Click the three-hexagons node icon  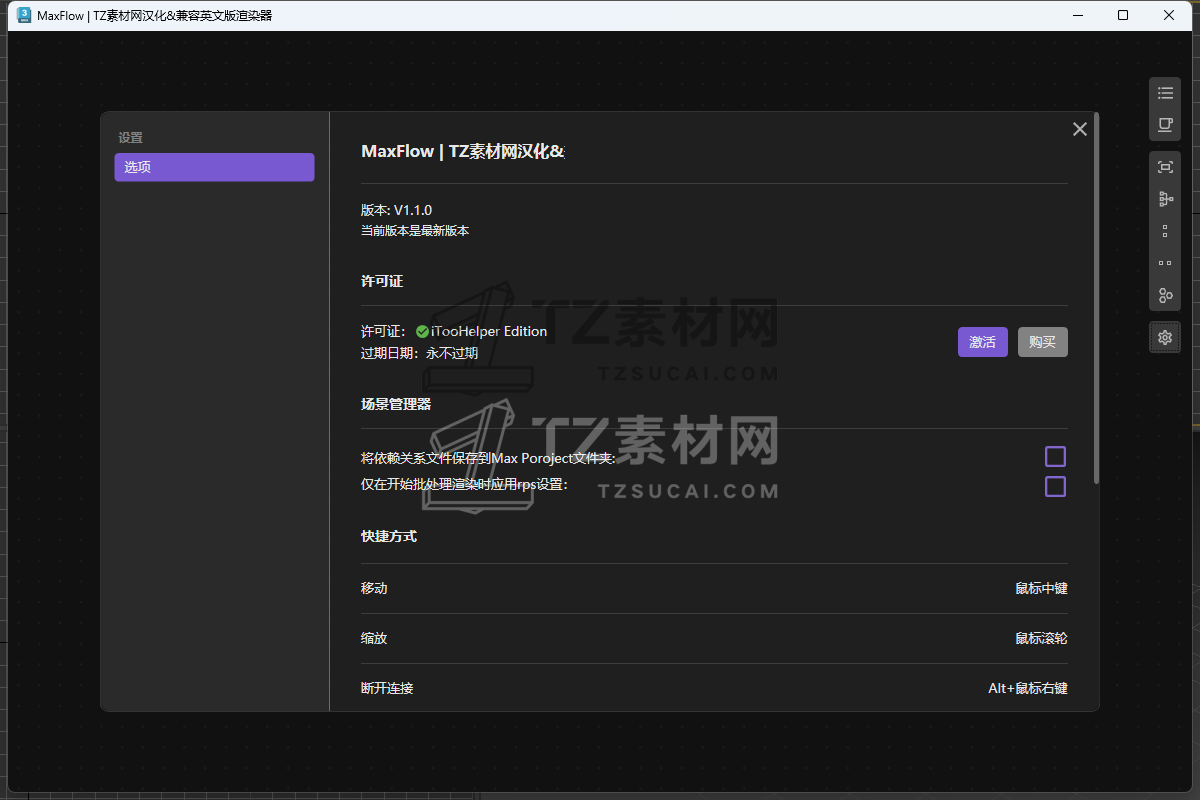1165,295
